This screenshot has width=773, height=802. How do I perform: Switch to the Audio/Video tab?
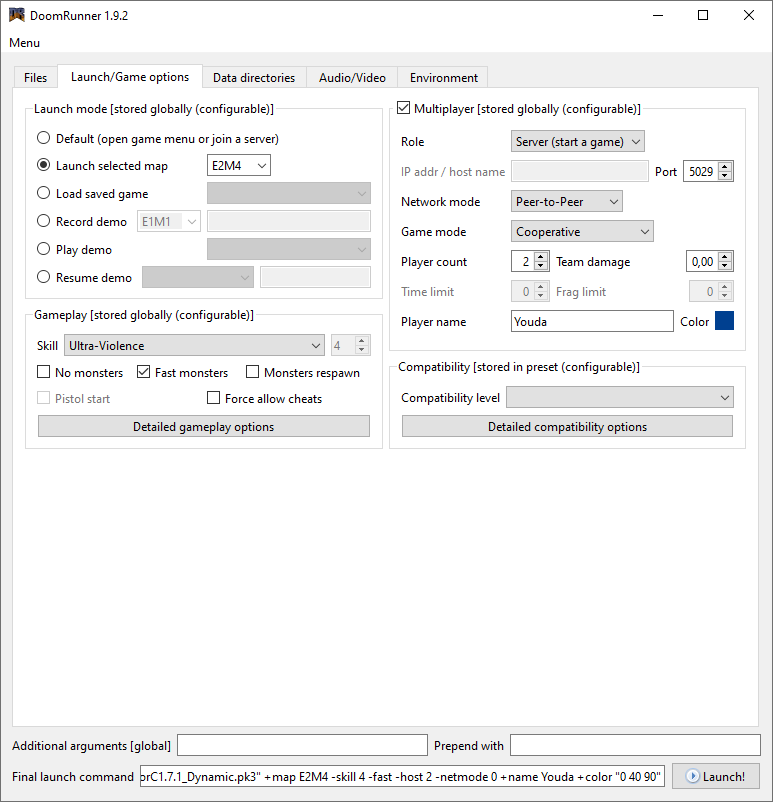[x=352, y=78]
